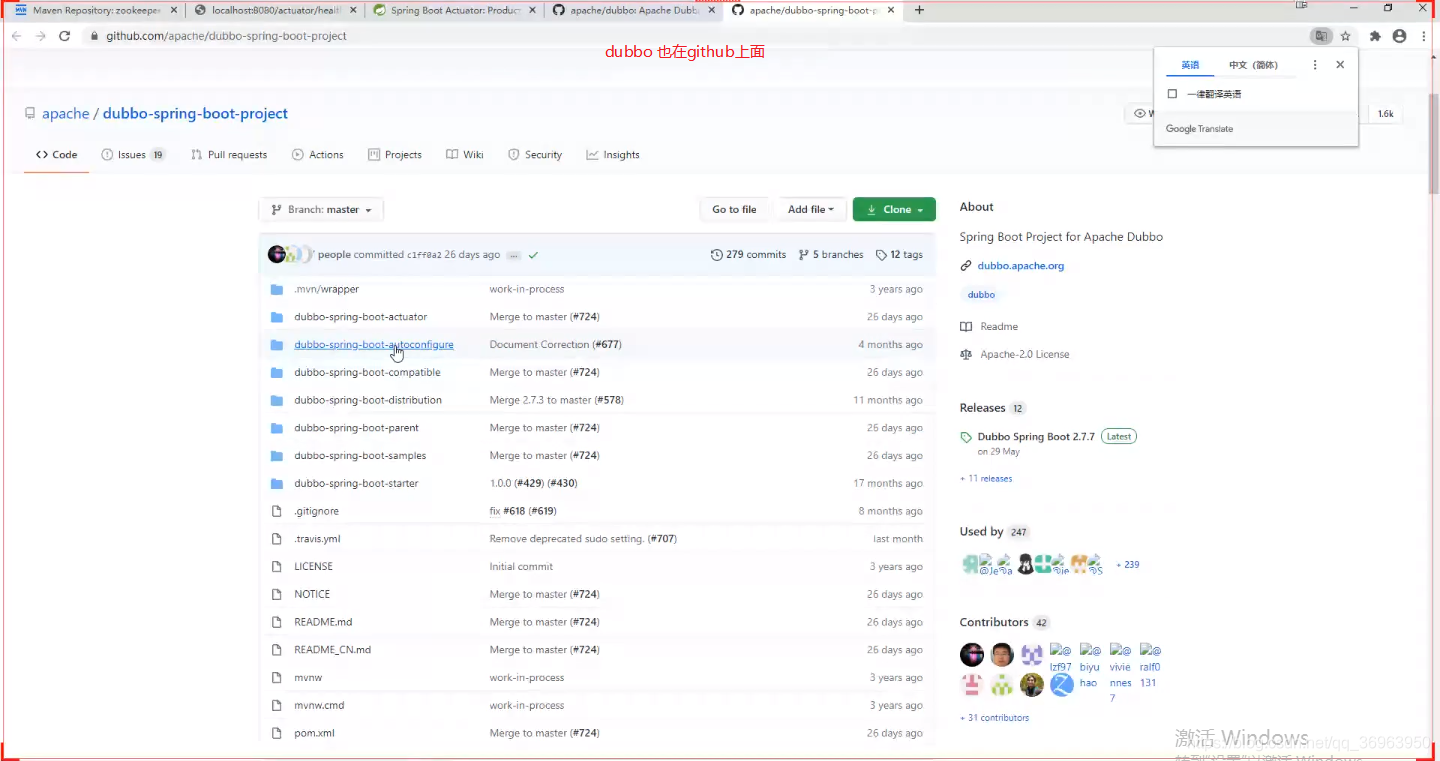The width and height of the screenshot is (1440, 761).
Task: Select the Chinese Simplified translate tab
Action: (1253, 65)
